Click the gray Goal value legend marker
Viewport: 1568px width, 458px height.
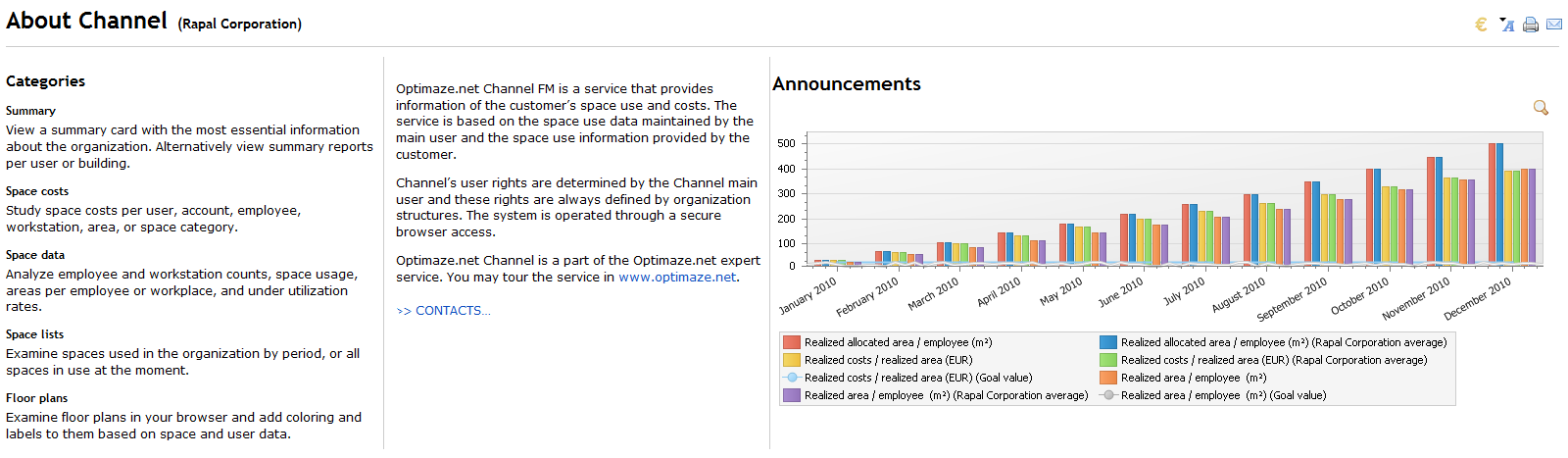point(1108,395)
